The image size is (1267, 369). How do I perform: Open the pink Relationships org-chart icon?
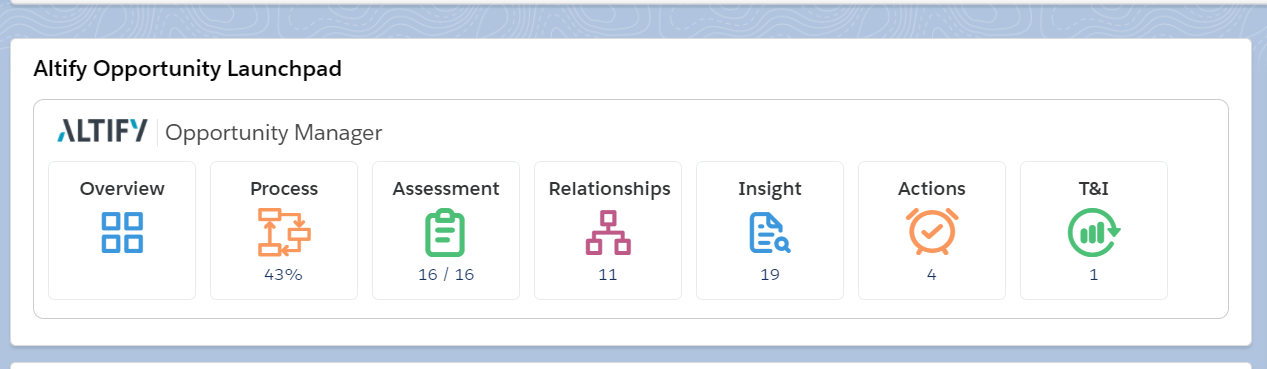pyautogui.click(x=608, y=232)
